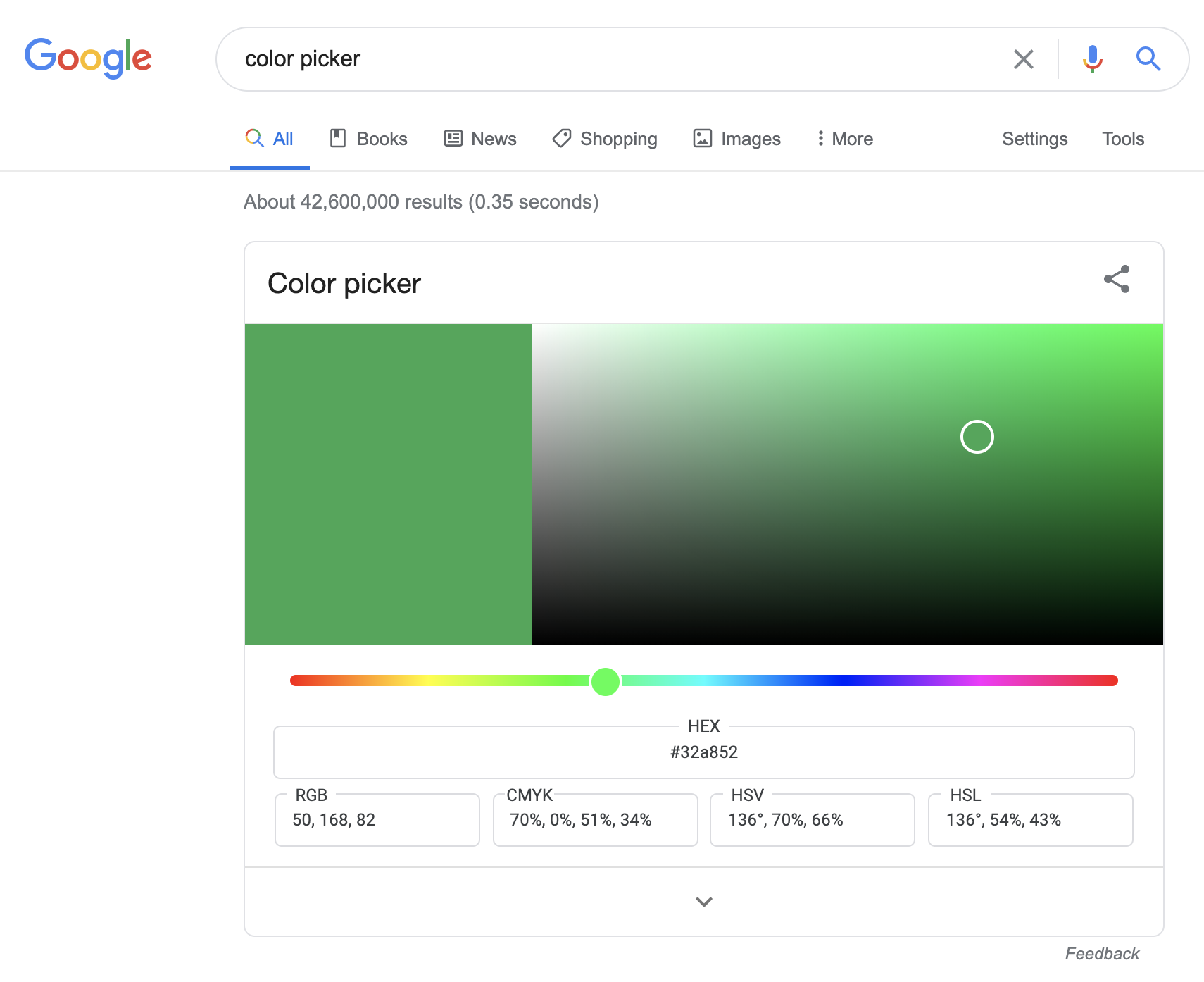The width and height of the screenshot is (1204, 982).
Task: Switch to the News results tab
Action: 480,139
